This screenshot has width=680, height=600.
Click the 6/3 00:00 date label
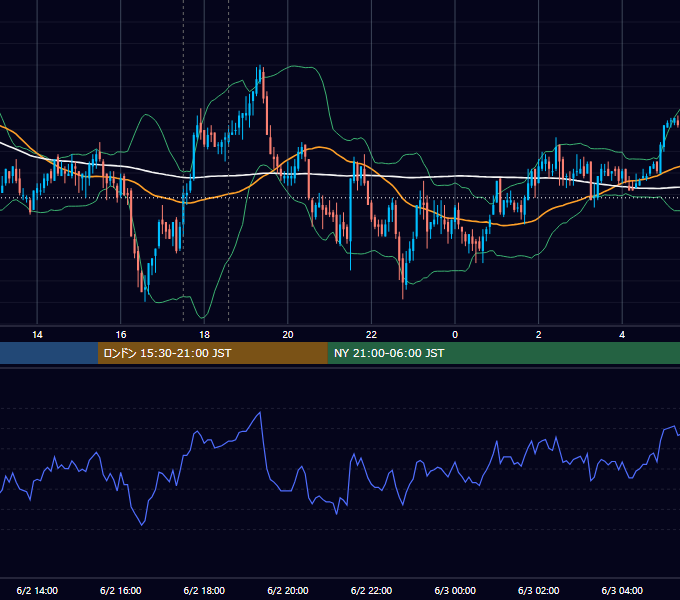tap(455, 590)
